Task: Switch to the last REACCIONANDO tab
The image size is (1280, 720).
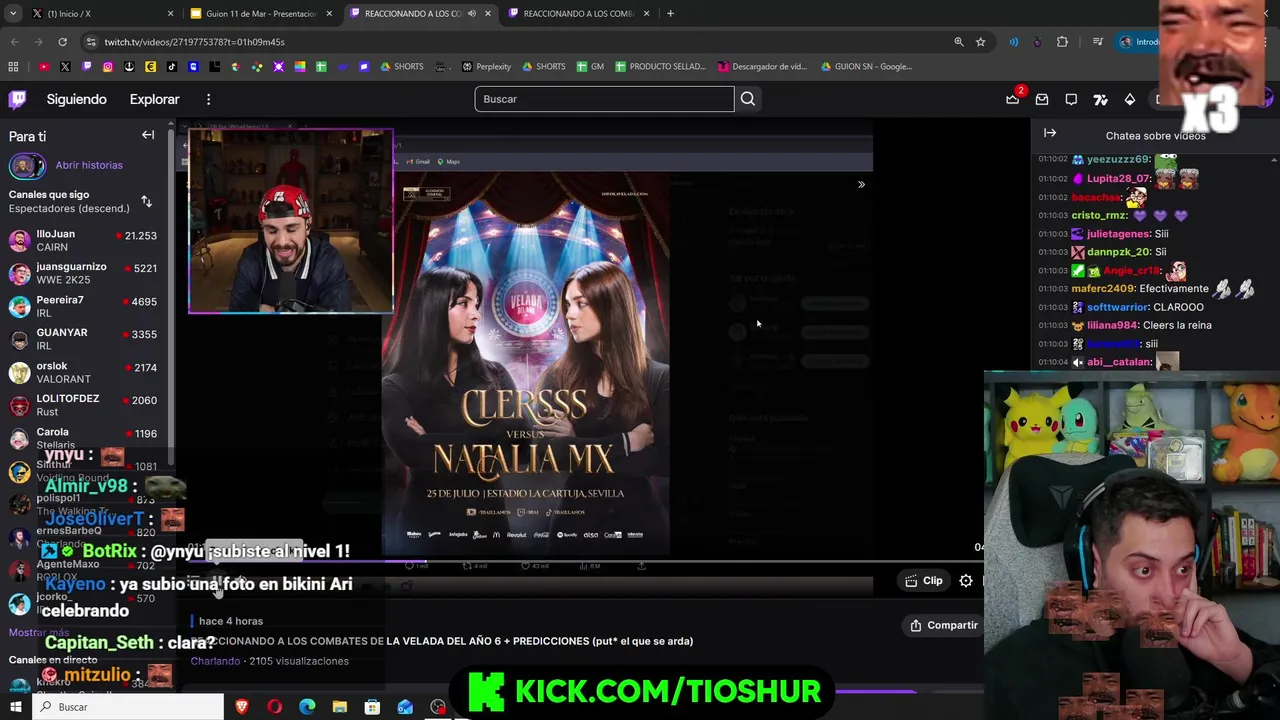Action: pos(579,14)
